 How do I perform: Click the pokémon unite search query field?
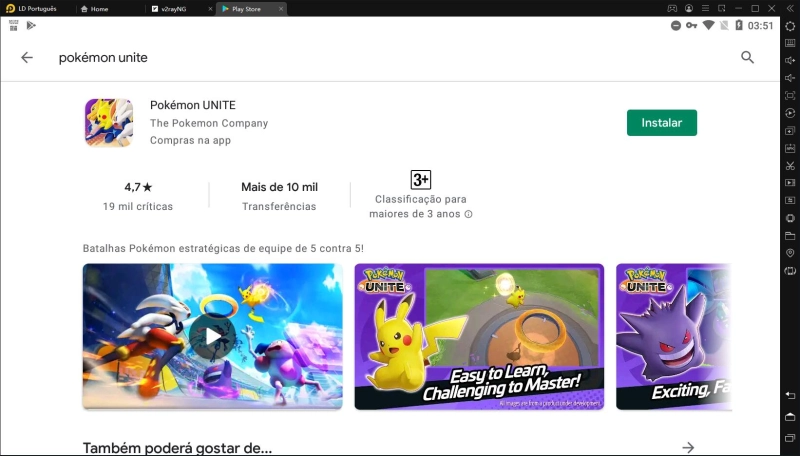click(x=103, y=58)
